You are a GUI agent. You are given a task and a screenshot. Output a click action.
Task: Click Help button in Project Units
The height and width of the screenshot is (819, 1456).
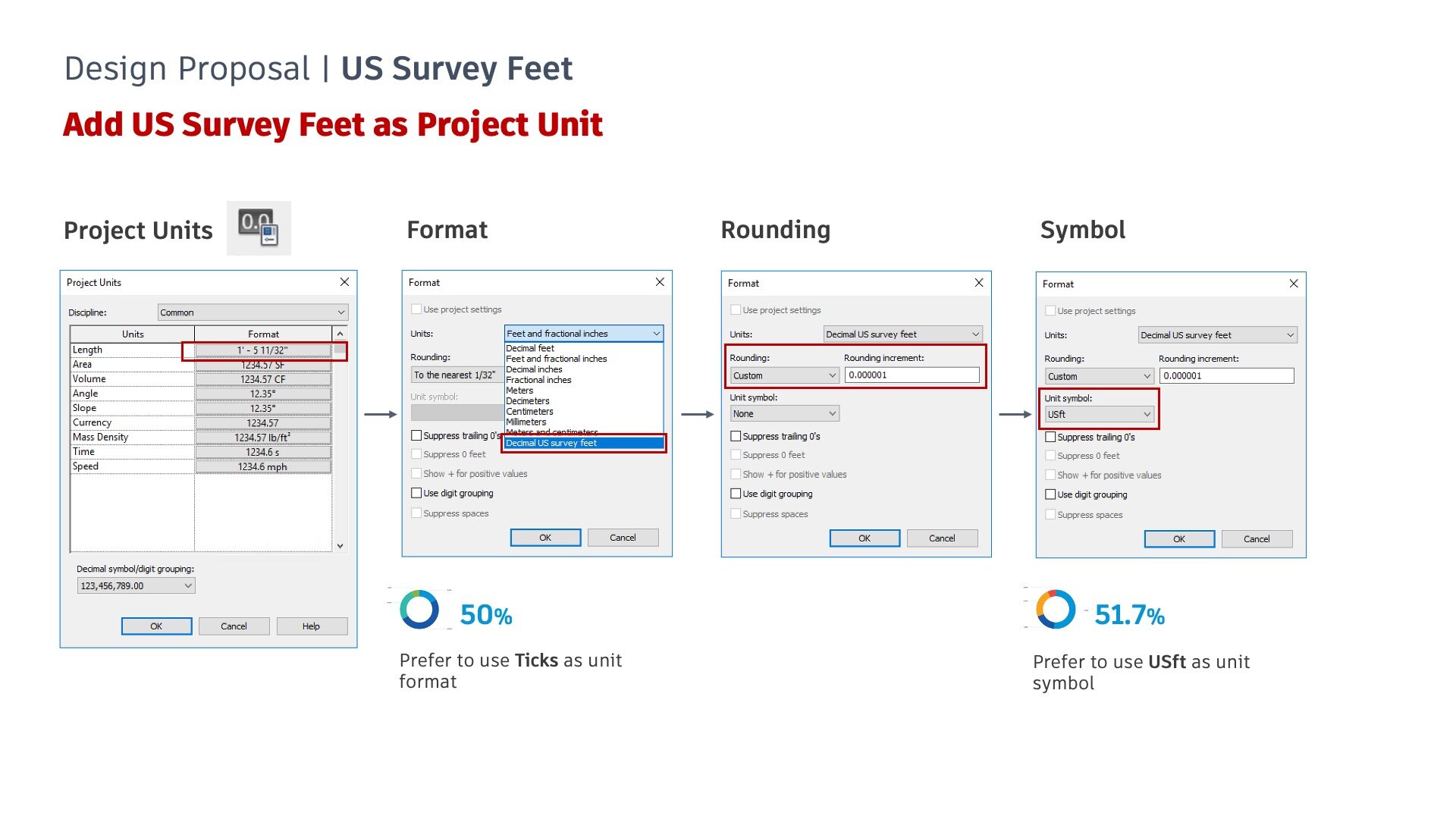tap(311, 626)
